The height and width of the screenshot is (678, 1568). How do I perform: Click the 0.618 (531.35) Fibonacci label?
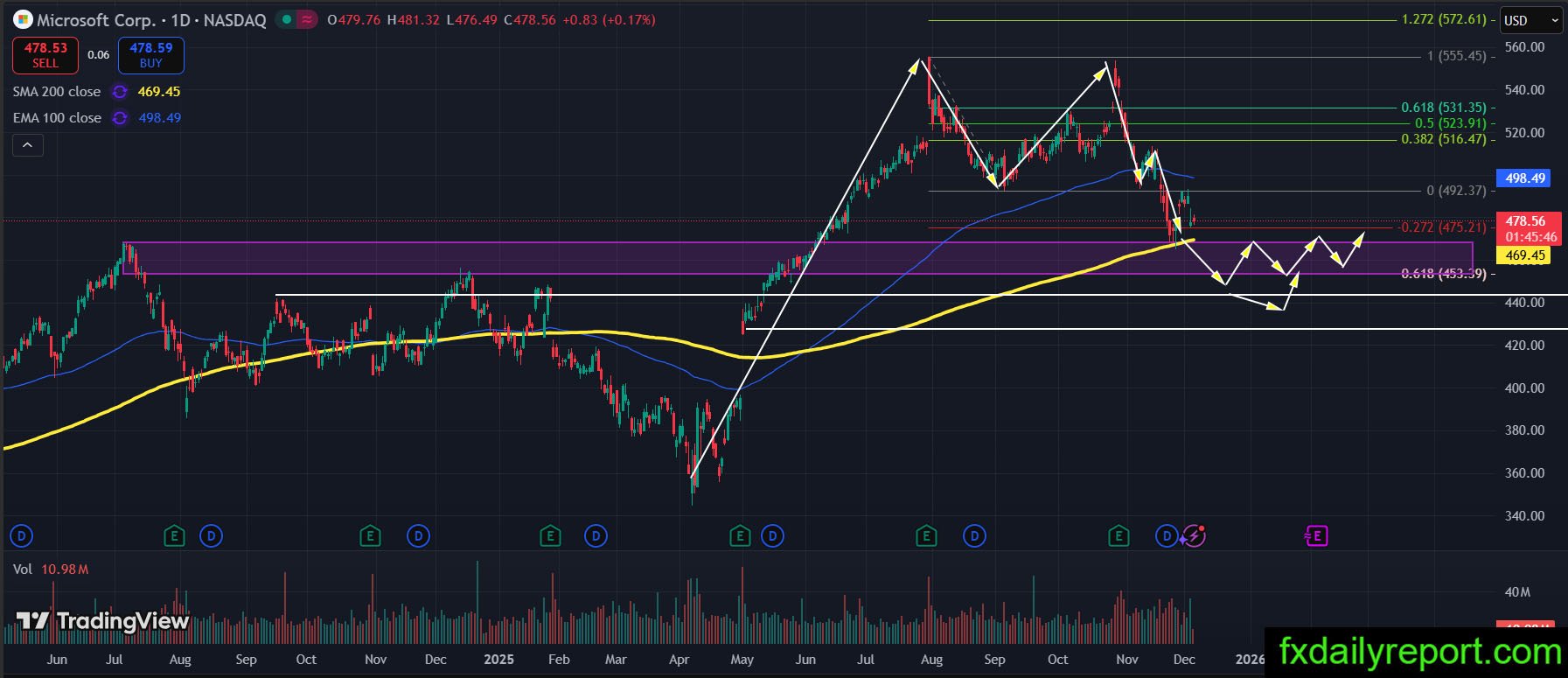pos(1443,108)
